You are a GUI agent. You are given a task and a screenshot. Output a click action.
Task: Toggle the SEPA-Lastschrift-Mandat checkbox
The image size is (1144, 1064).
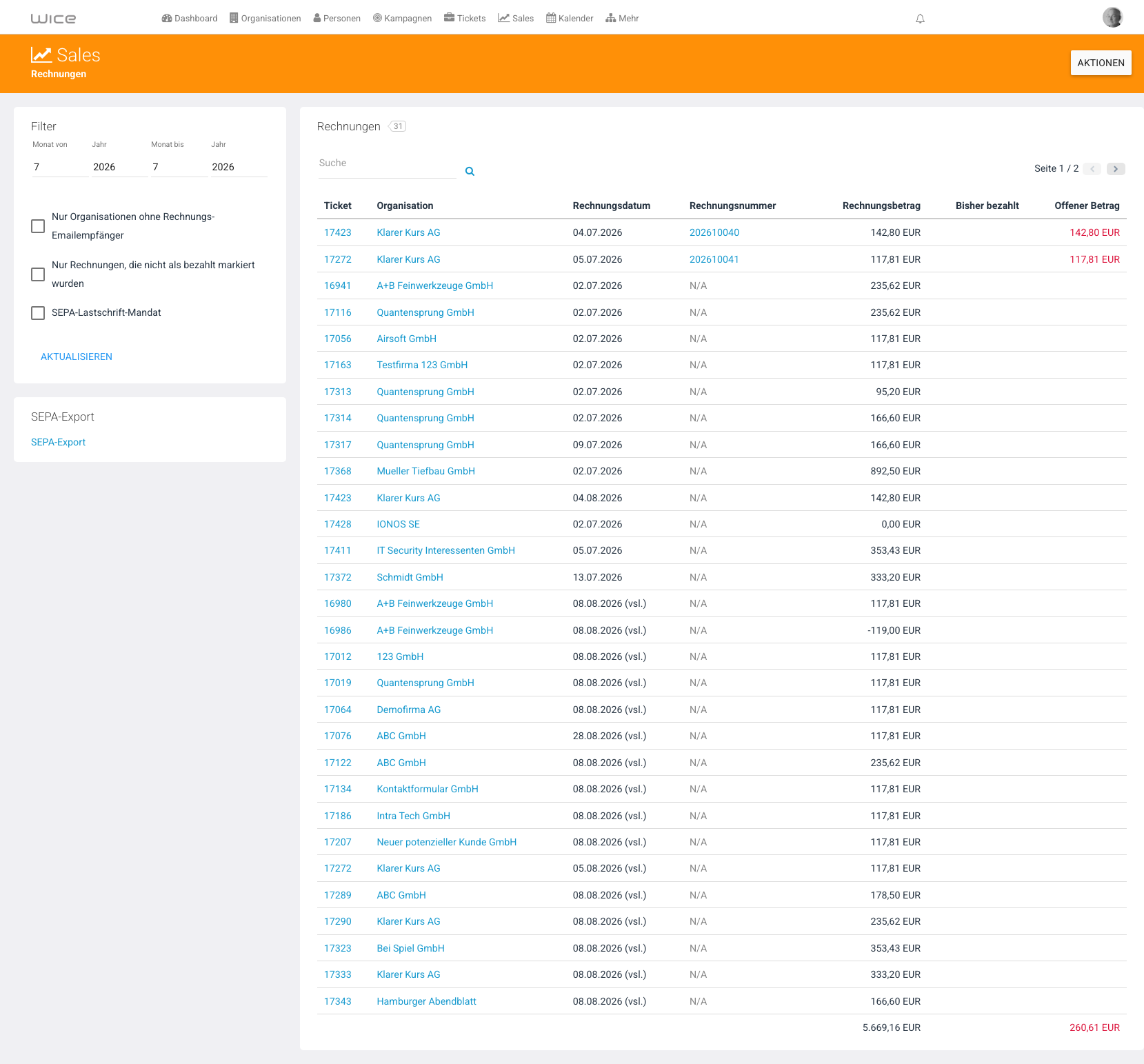[38, 313]
